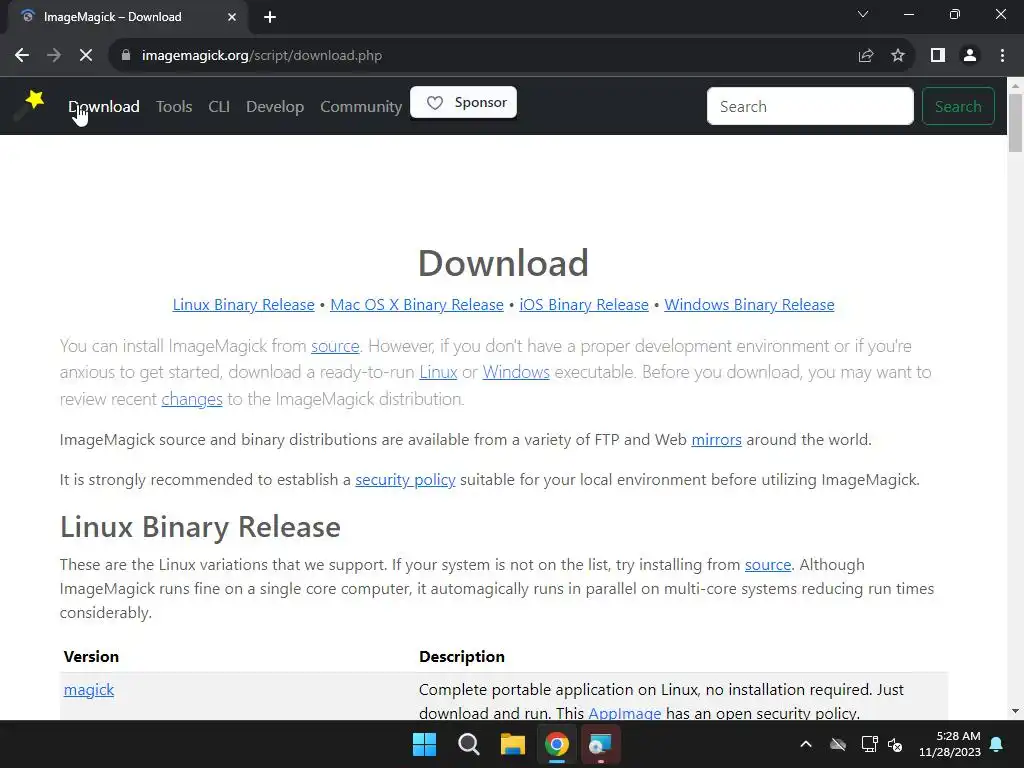Image resolution: width=1024 pixels, height=768 pixels.
Task: Click the network tray icon
Action: coord(869,744)
